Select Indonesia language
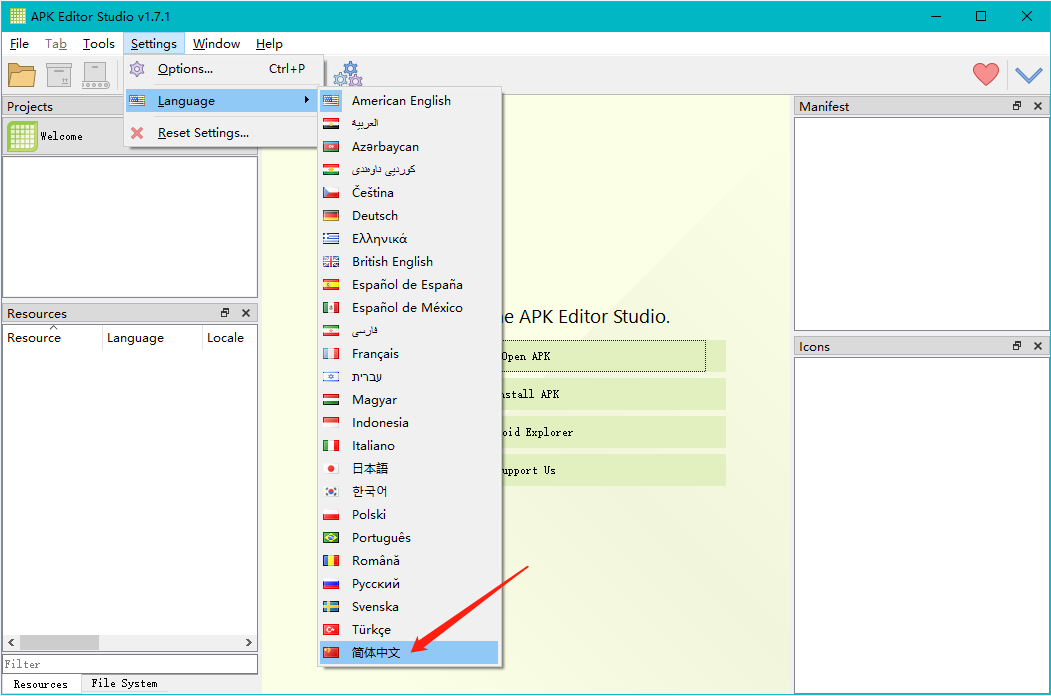The width and height of the screenshot is (1051, 696). tap(409, 422)
